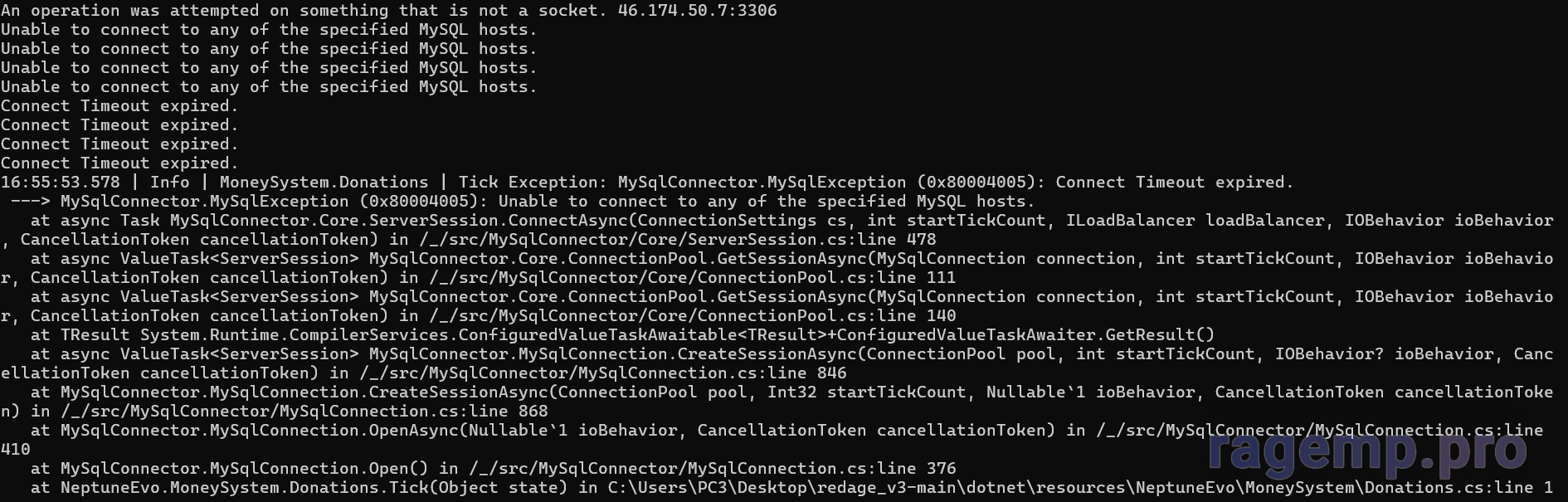Click the wrapped line number 410

(16, 450)
